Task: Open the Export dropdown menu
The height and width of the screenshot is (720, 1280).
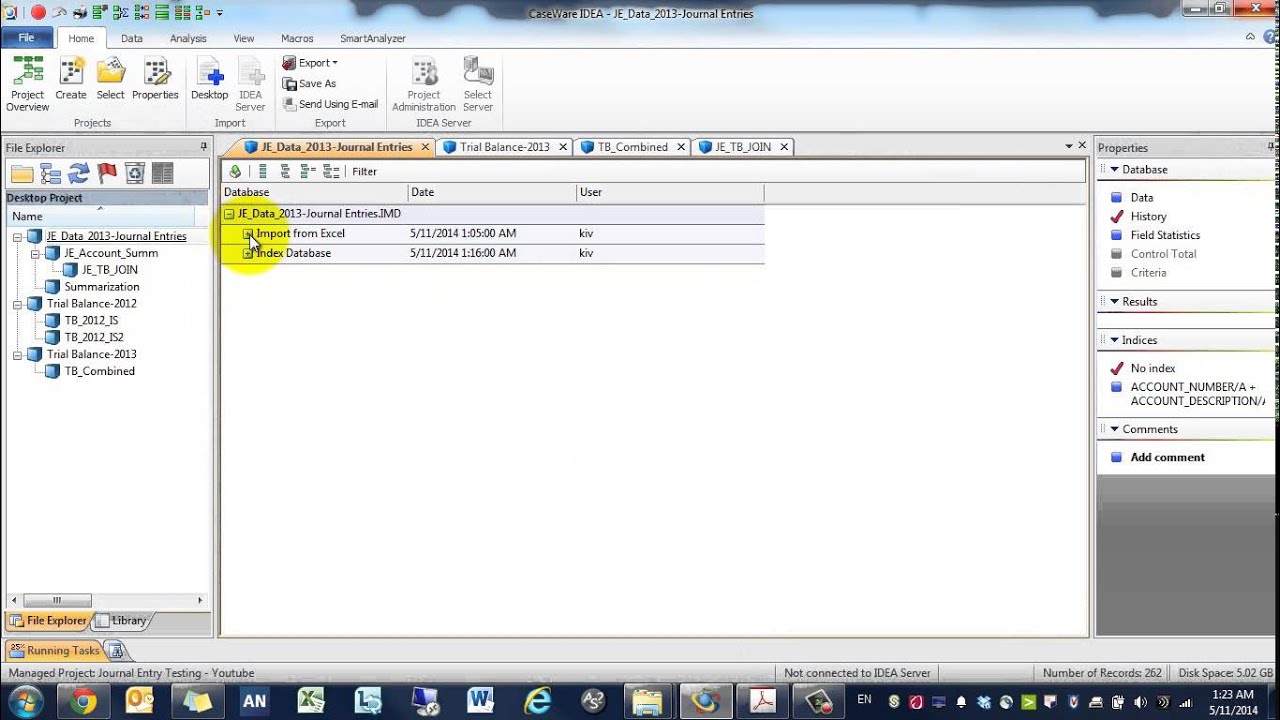Action: [x=310, y=63]
